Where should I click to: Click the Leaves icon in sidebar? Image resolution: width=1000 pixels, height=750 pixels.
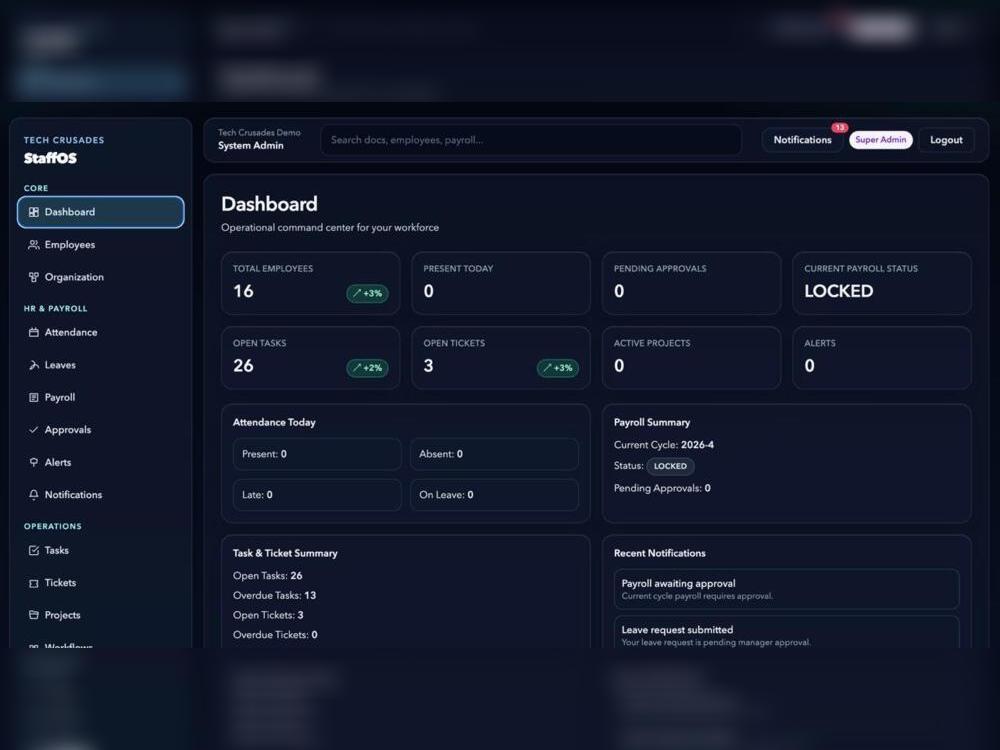click(34, 365)
